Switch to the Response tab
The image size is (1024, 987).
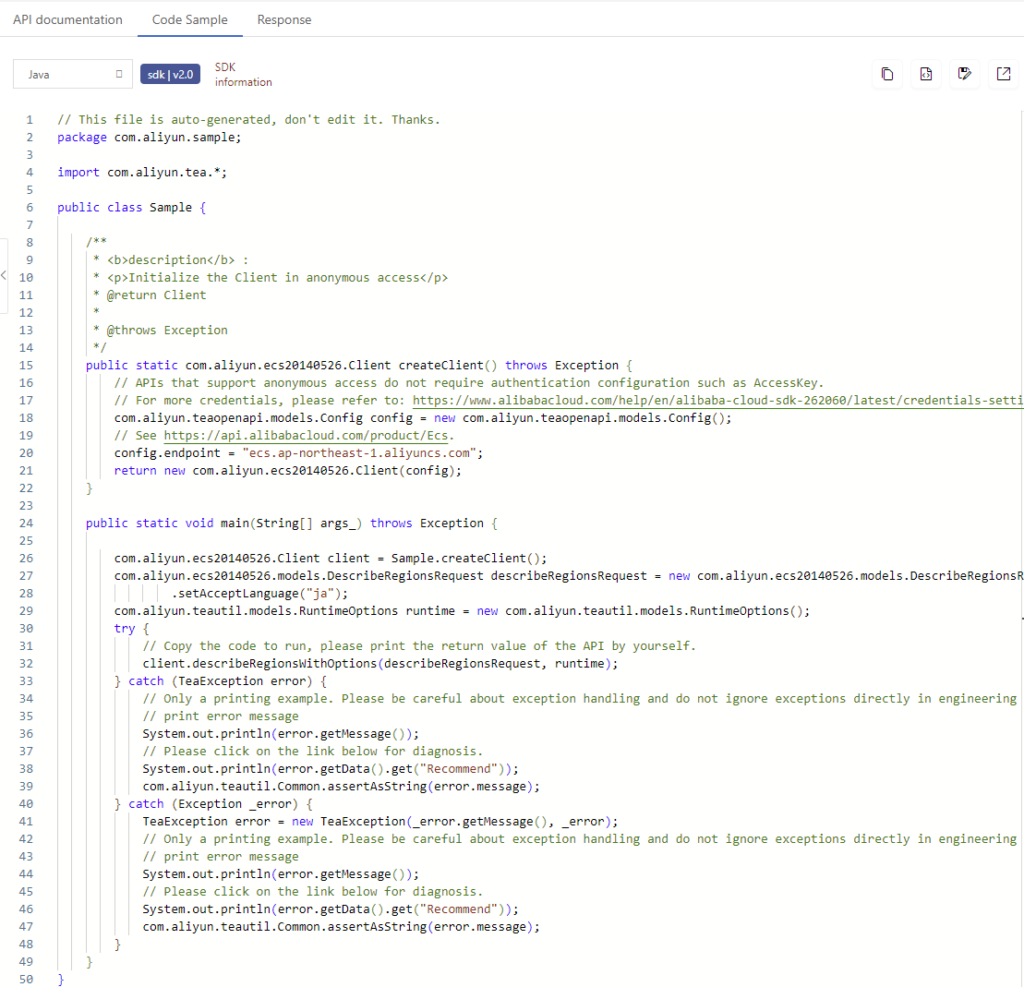pos(284,20)
